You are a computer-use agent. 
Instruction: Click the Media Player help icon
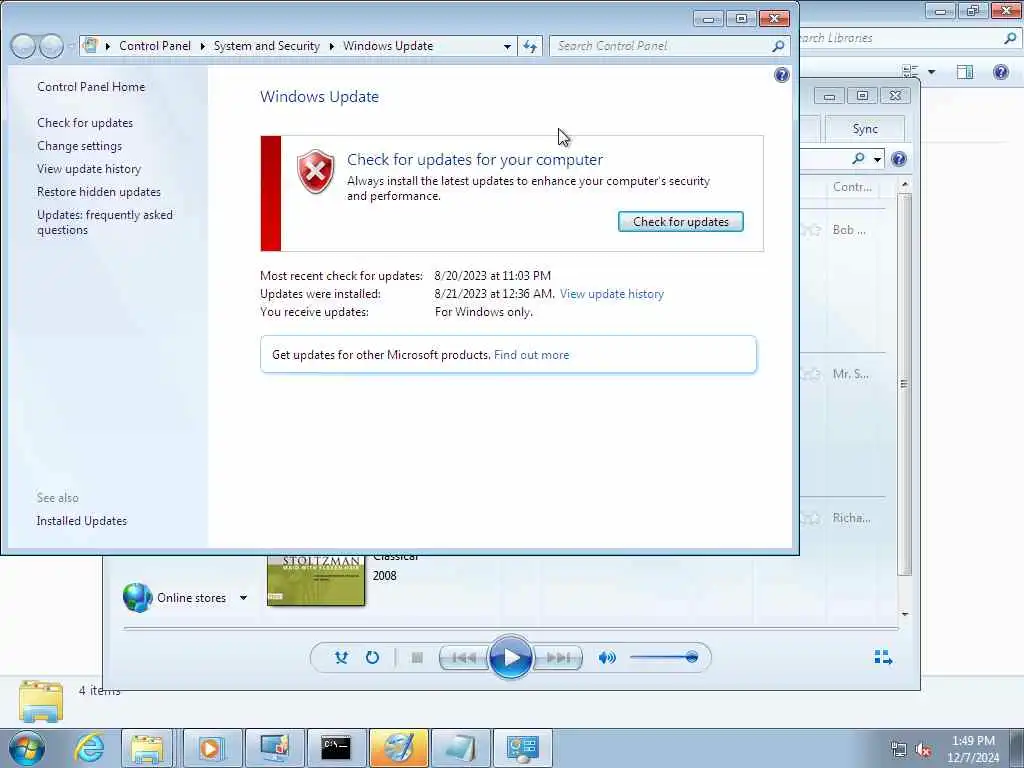tap(899, 159)
